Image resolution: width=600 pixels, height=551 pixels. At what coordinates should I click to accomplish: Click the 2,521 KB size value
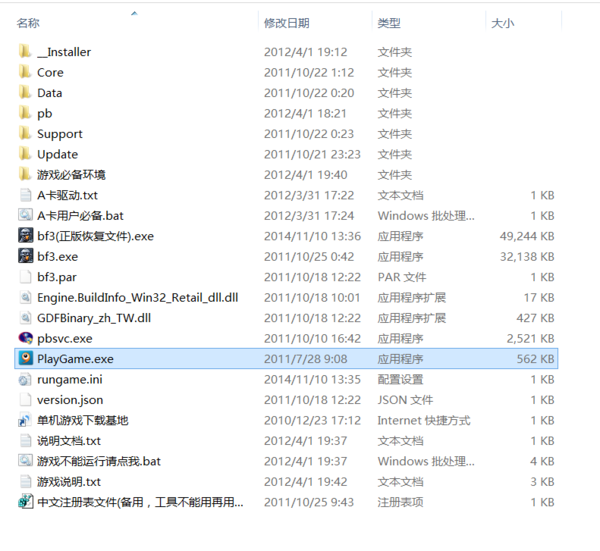click(530, 339)
